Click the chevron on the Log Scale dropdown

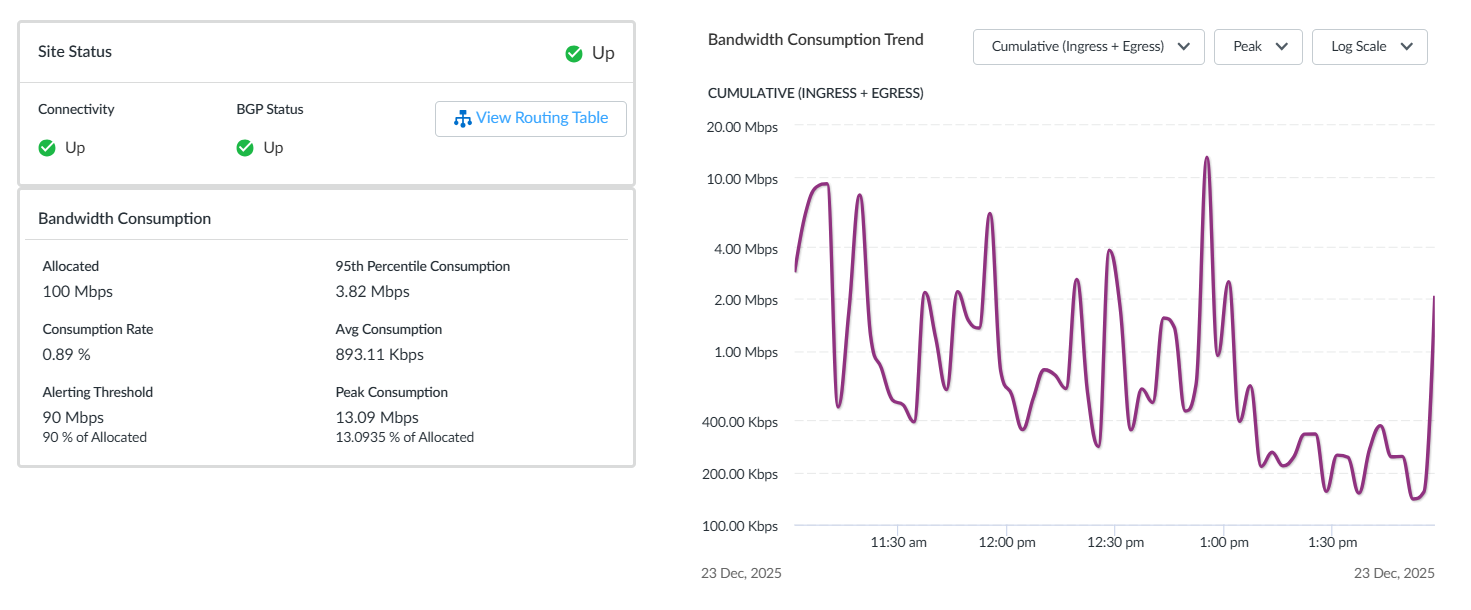point(1407,47)
